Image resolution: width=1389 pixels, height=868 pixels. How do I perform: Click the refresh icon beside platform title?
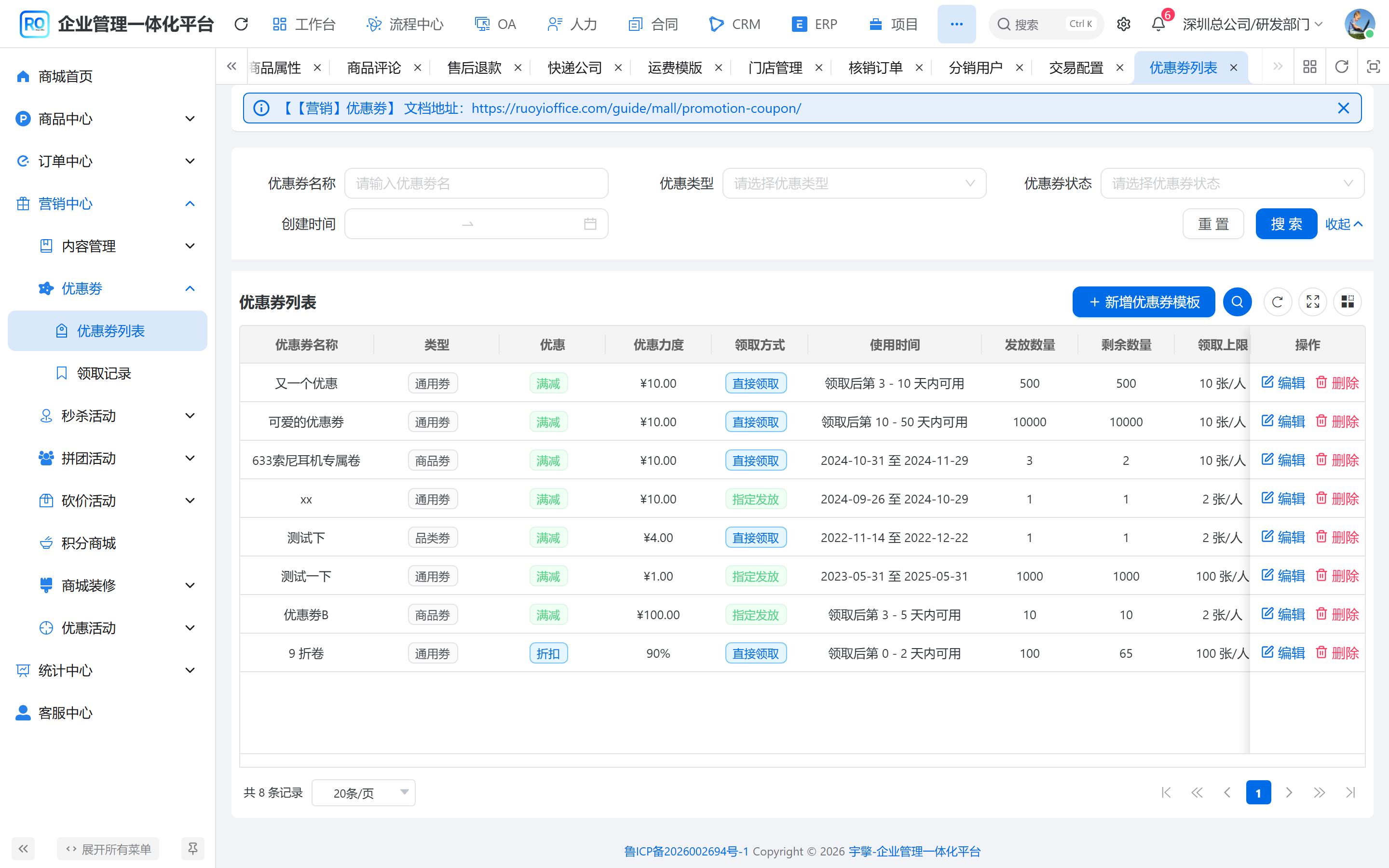coord(241,24)
